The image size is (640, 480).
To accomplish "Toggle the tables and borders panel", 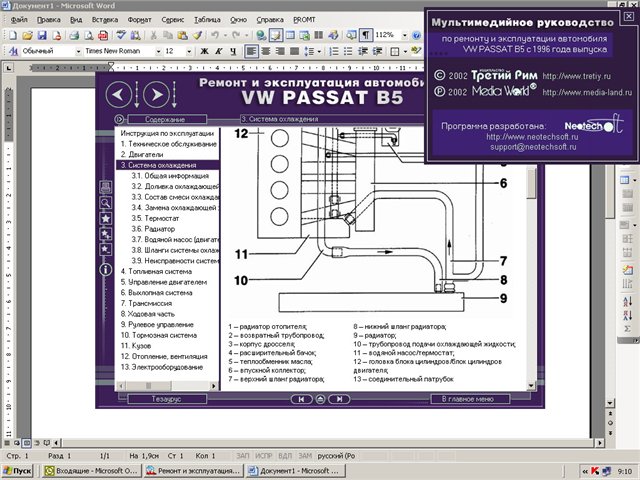I will (x=276, y=36).
